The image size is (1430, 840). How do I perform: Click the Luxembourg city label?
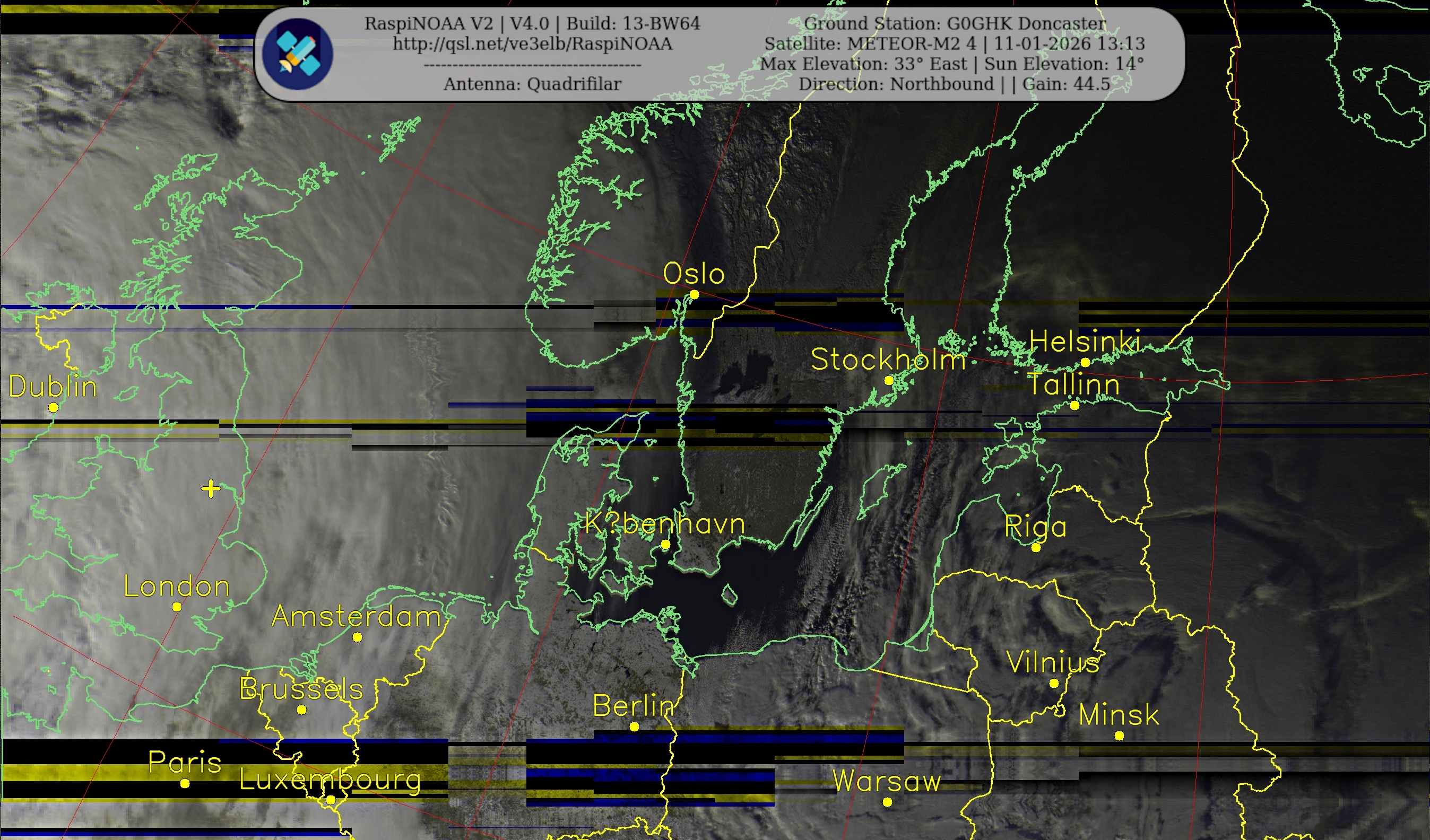click(x=330, y=780)
